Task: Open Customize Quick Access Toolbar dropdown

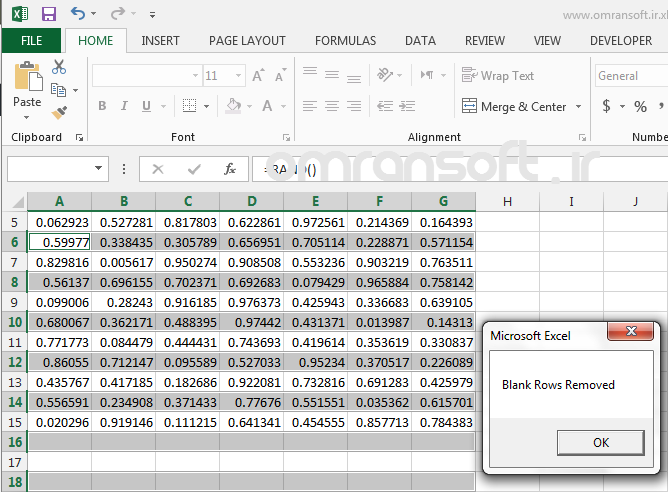Action: coord(152,15)
